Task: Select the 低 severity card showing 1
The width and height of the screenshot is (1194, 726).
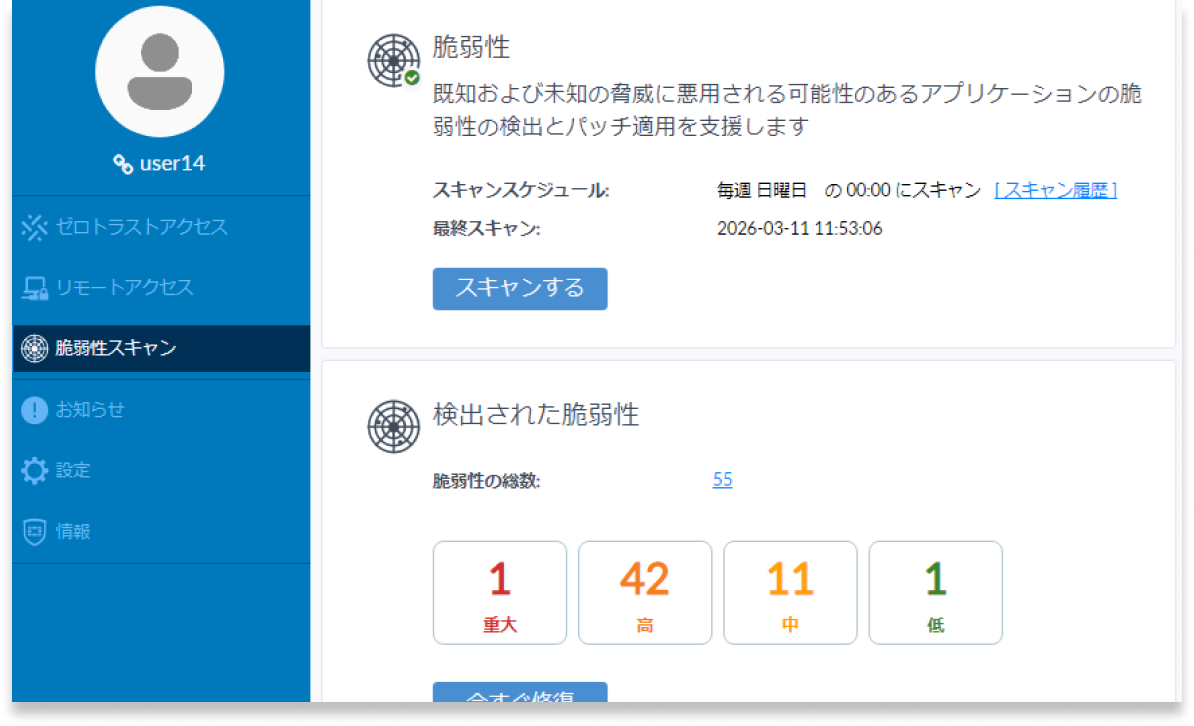Action: 936,593
